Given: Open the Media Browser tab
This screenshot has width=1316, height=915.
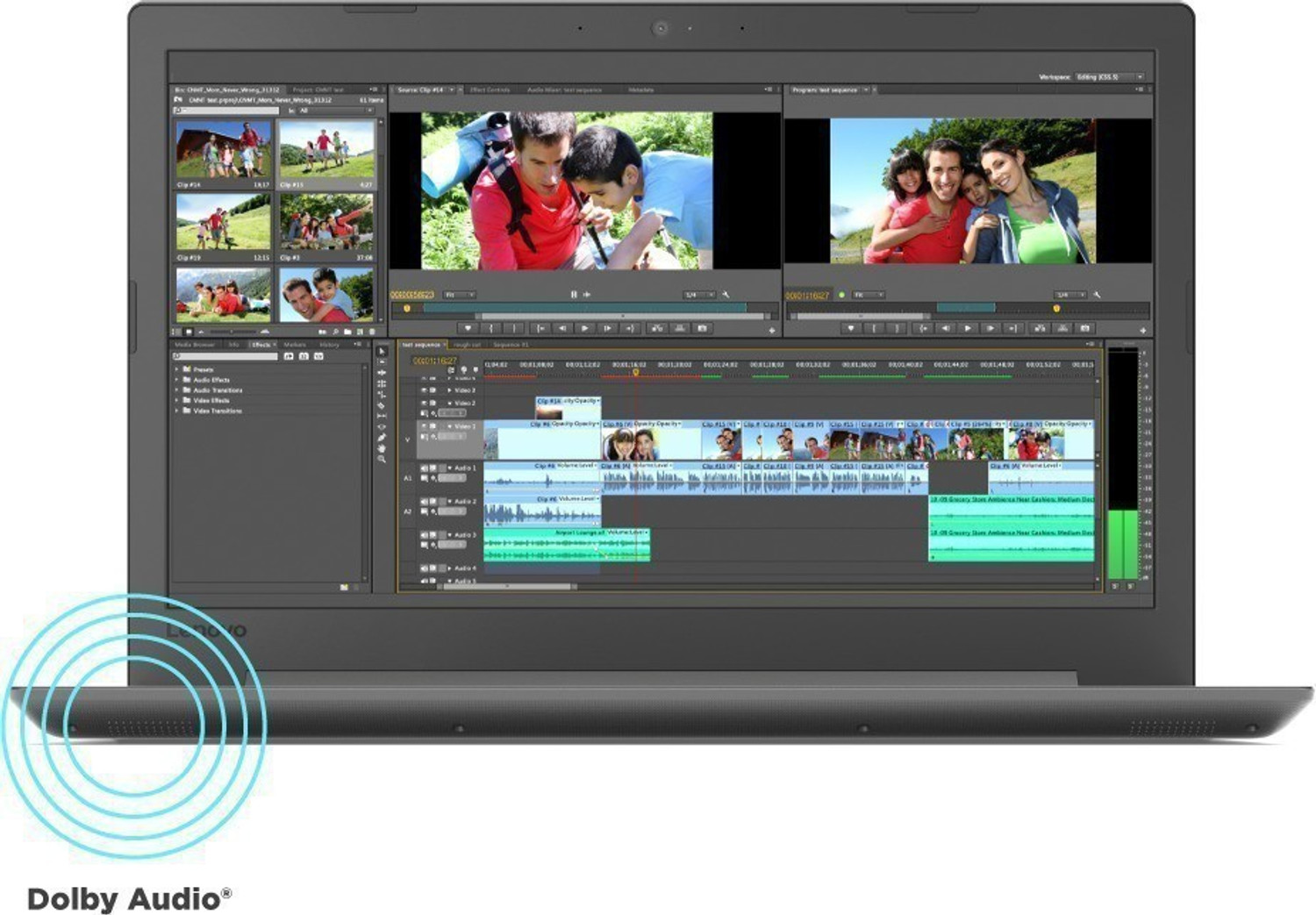Looking at the screenshot, I should click(x=194, y=345).
